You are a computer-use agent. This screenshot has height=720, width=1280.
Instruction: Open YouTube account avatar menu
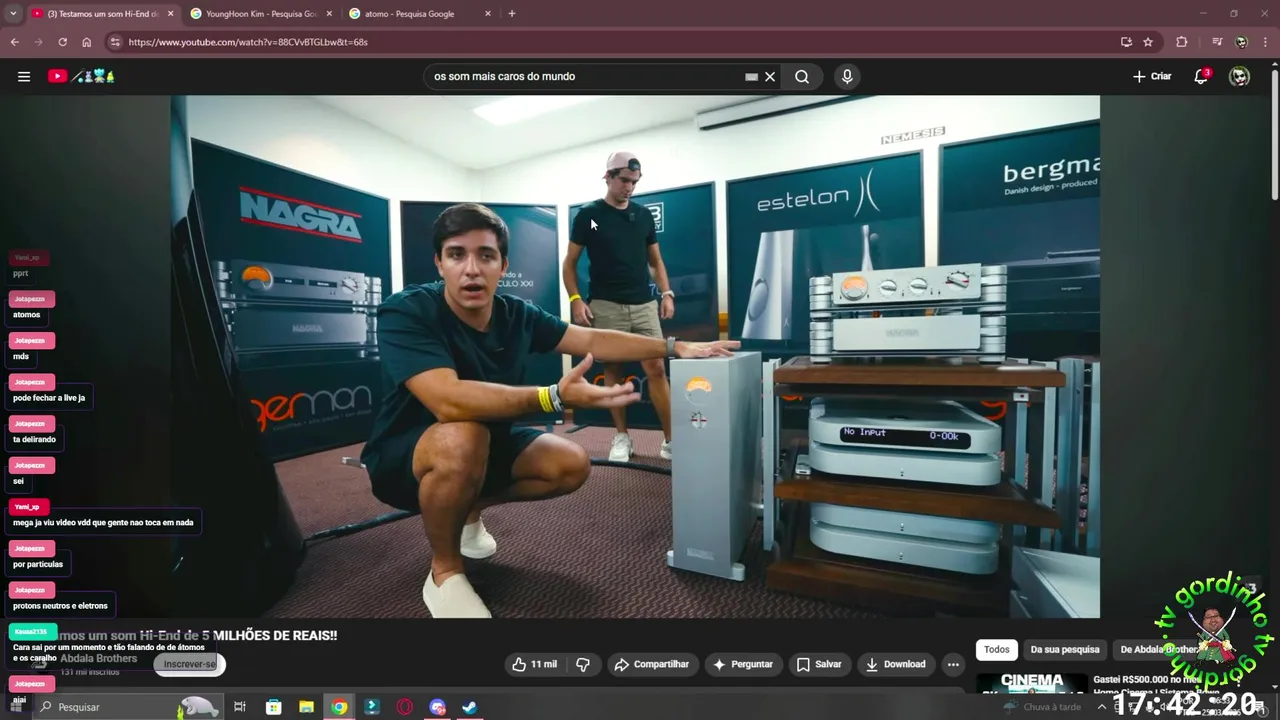coord(1240,76)
